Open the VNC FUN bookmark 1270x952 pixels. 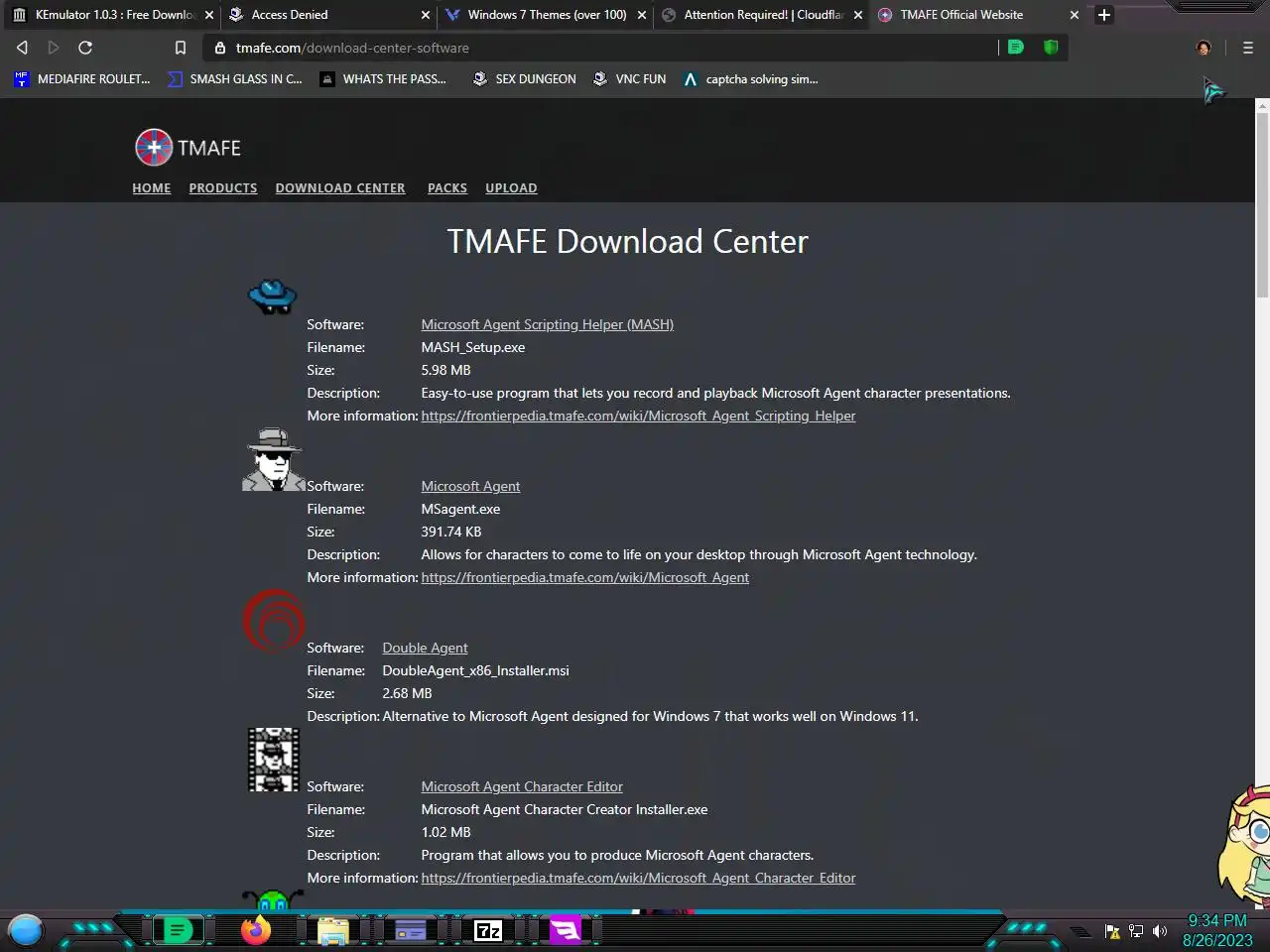tap(629, 79)
